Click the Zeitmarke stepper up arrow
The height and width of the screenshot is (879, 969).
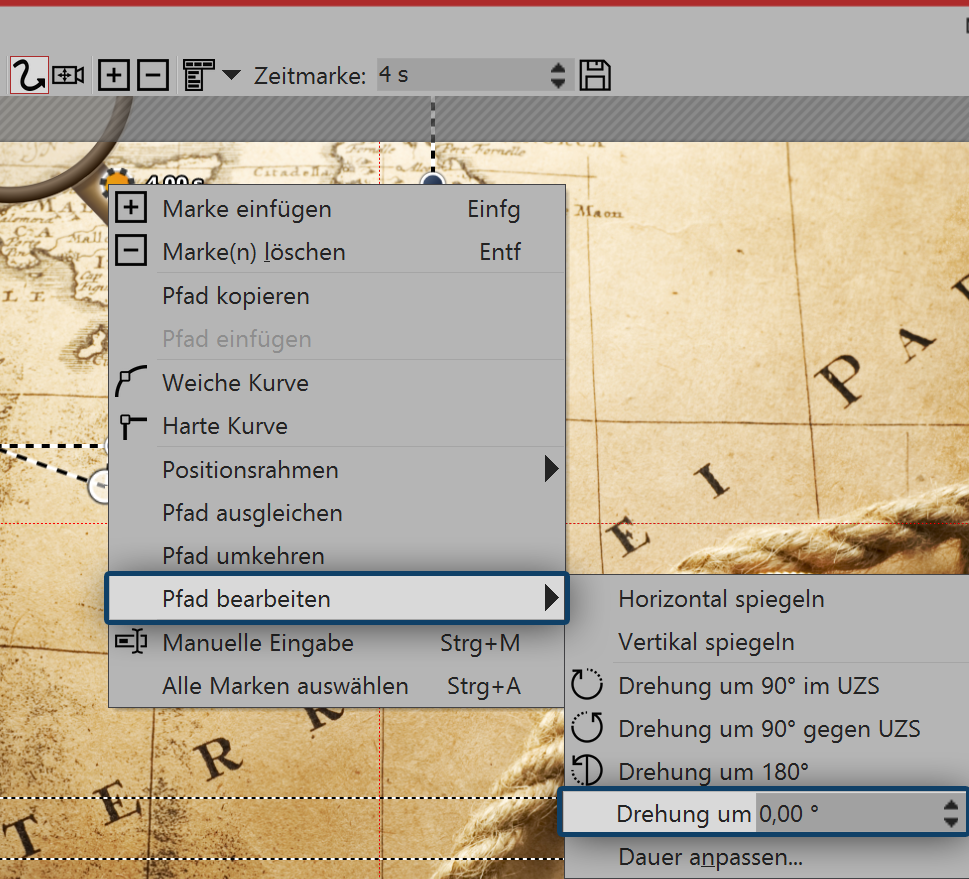[556, 67]
